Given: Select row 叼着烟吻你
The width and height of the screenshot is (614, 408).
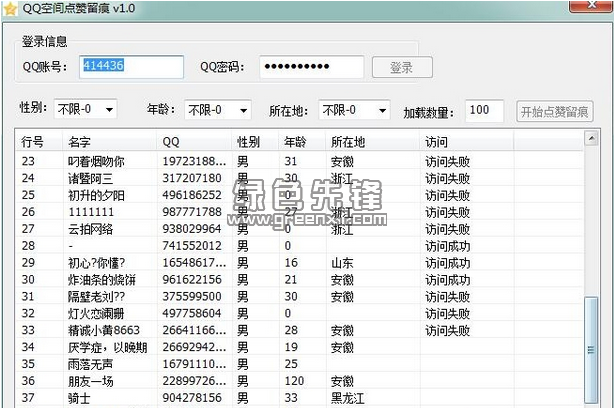Looking at the screenshot, I should 300,161.
